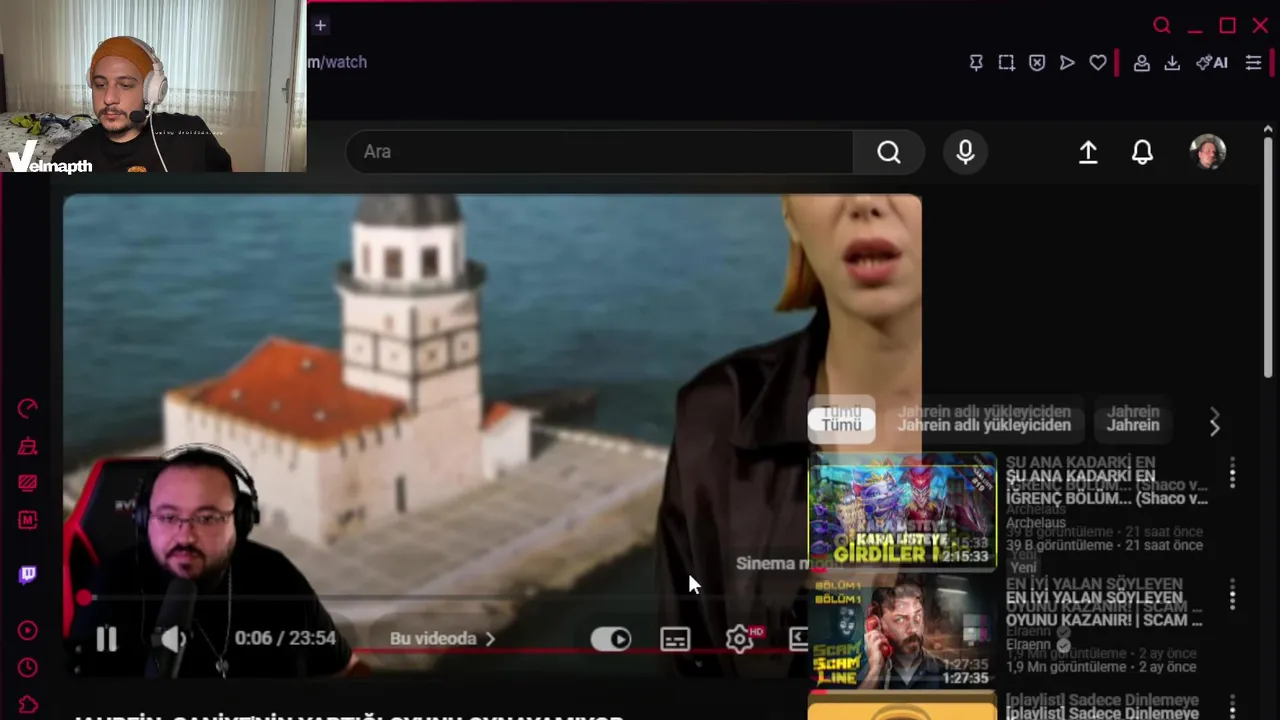Open the easy setup sliders menu

tap(1253, 63)
